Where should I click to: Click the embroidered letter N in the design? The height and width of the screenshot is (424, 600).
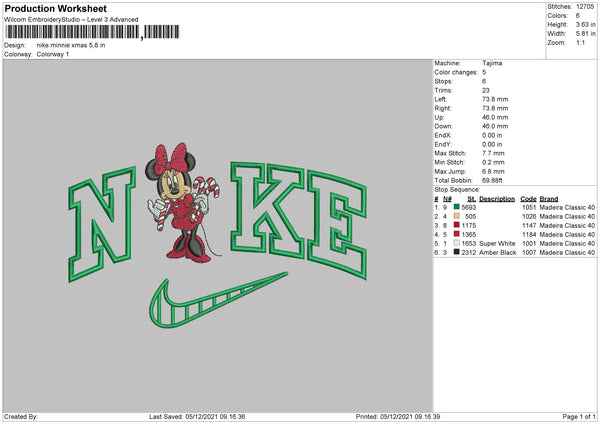102,224
